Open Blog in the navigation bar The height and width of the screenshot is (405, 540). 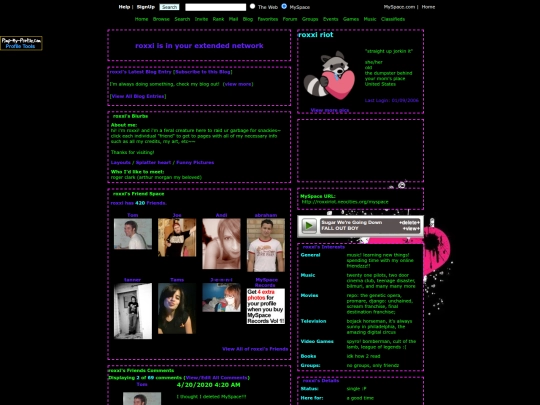(x=248, y=19)
